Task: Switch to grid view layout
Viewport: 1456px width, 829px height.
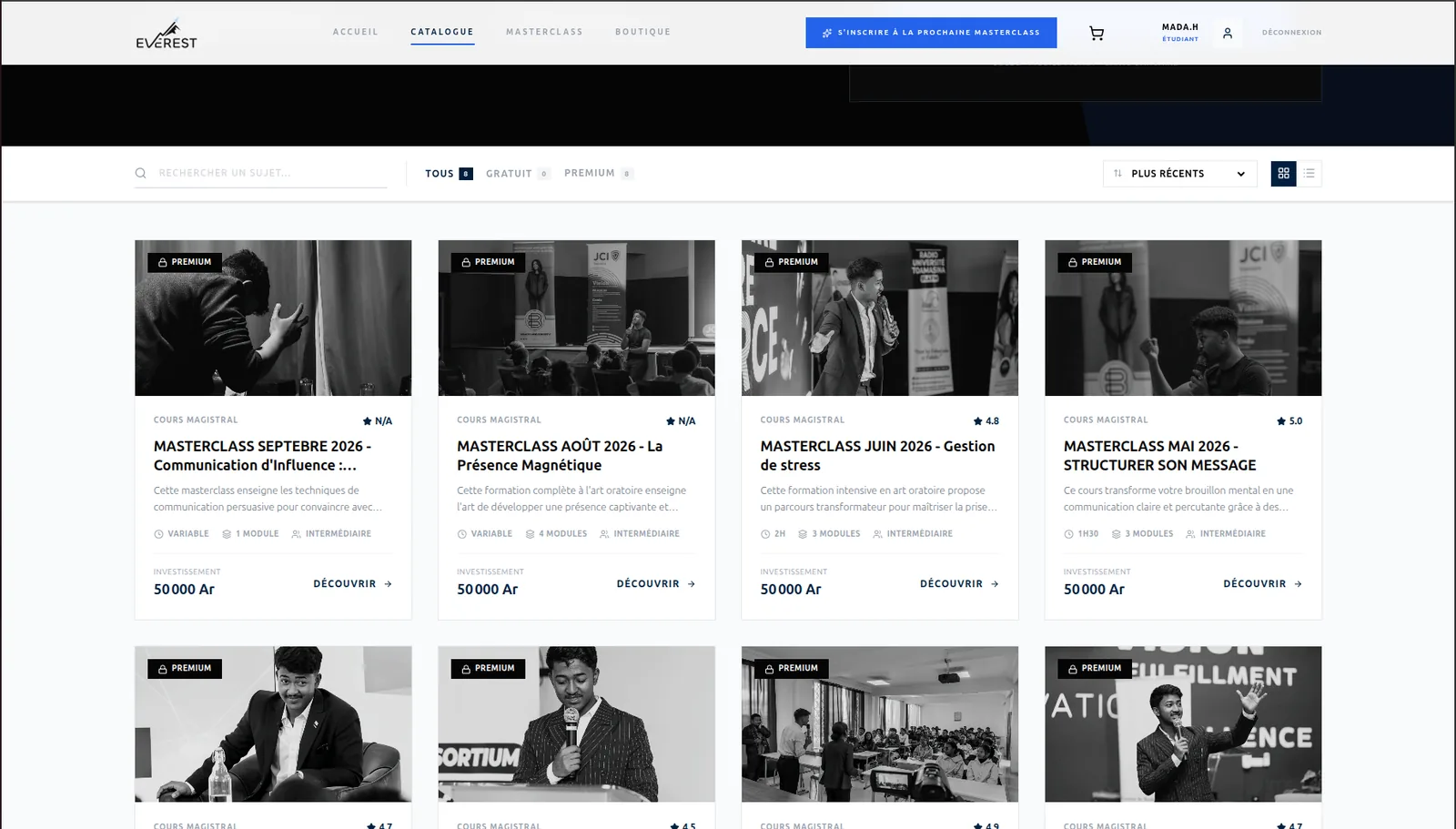Action: (1283, 174)
